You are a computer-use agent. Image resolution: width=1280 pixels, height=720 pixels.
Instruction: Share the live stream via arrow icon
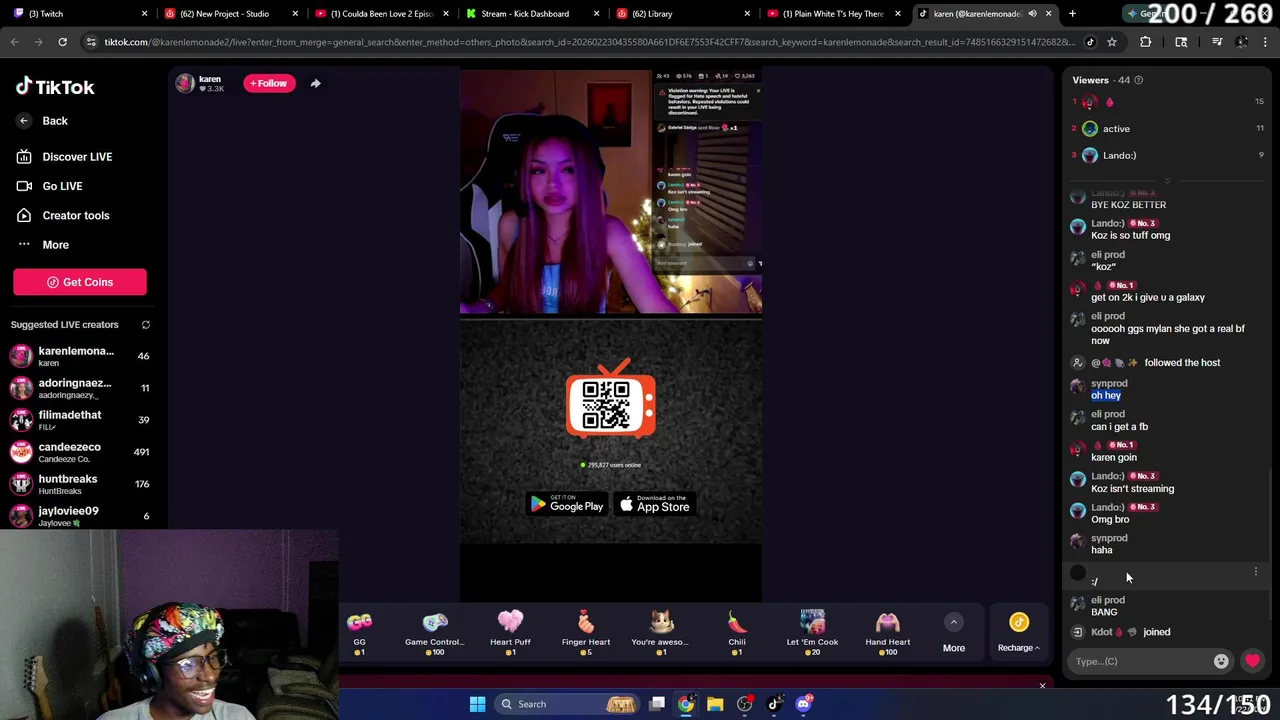click(x=315, y=83)
